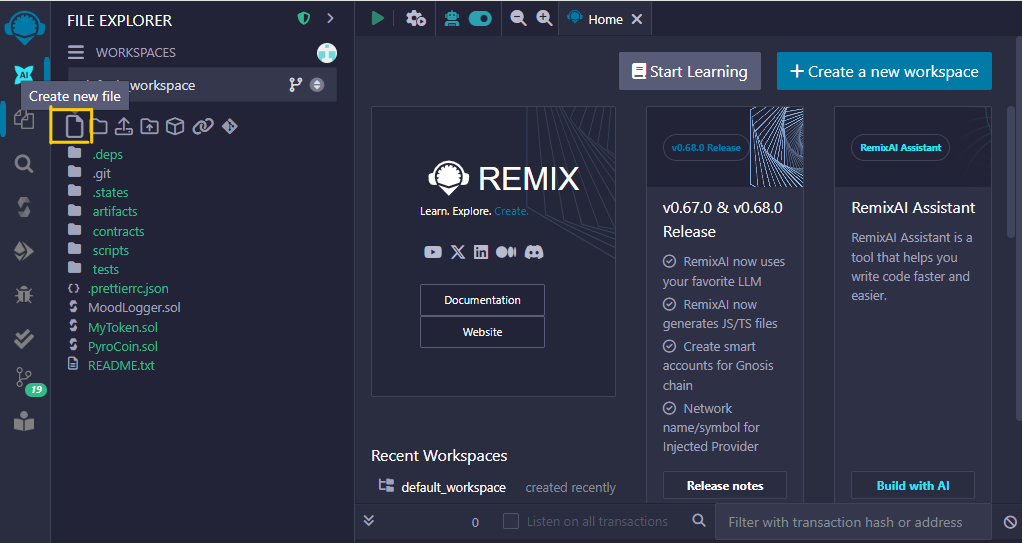
Task: Click the Create new file icon
Action: point(74,126)
